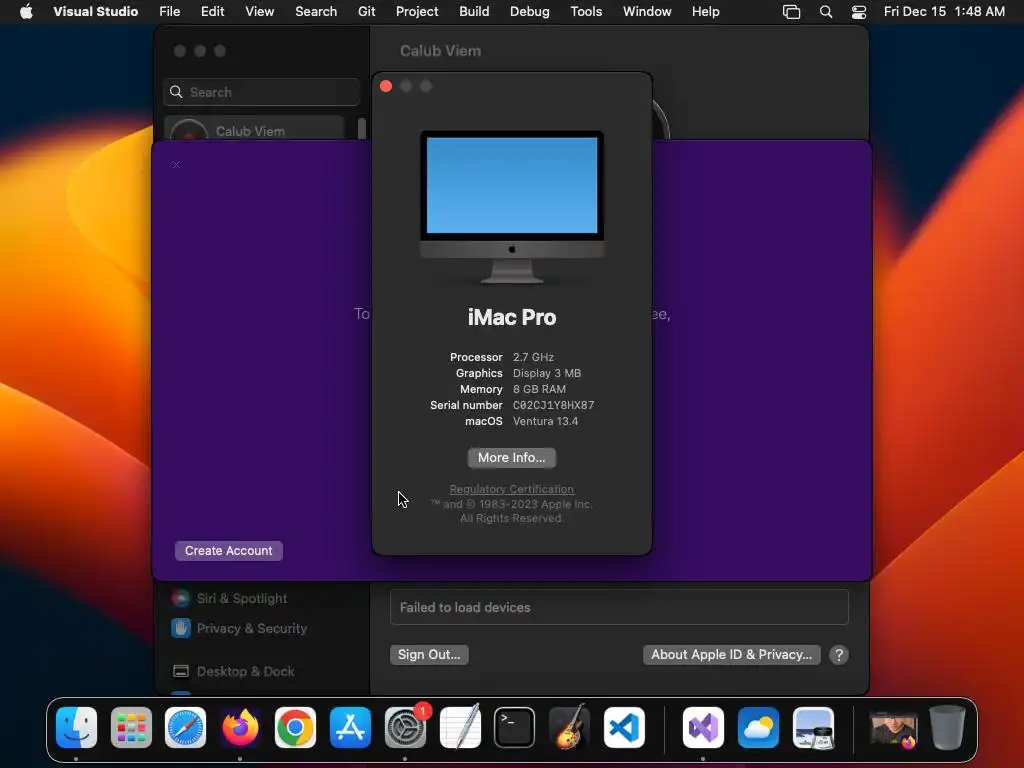Viewport: 1024px width, 768px height.
Task: Click the Stage Manager menu bar icon
Action: 792,12
